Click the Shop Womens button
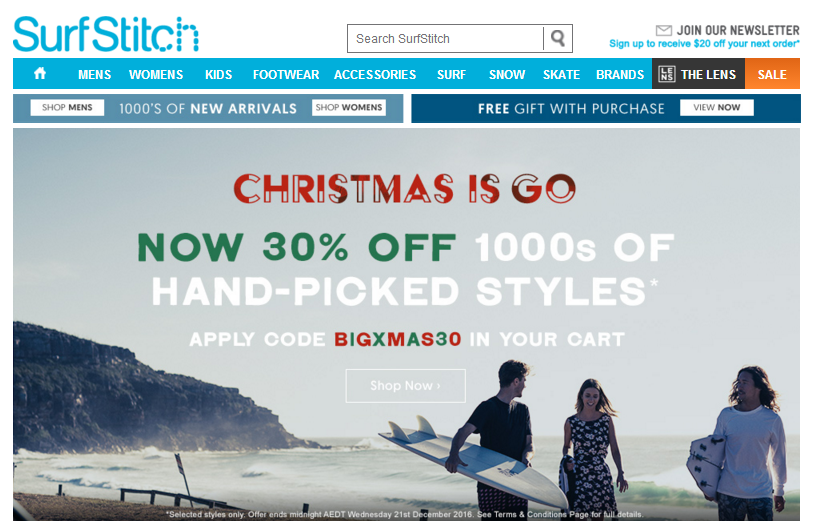The image size is (813, 521). click(348, 107)
